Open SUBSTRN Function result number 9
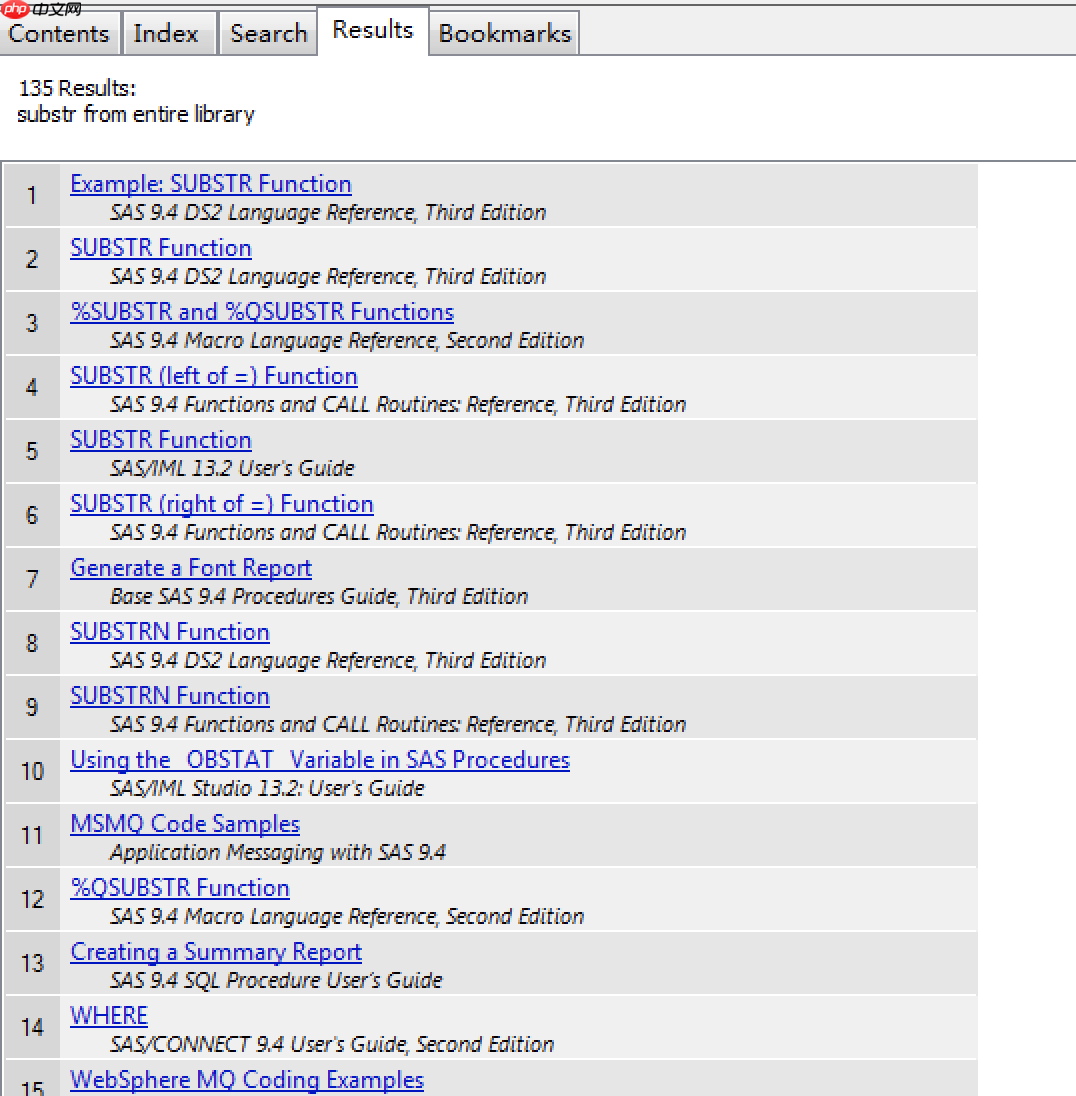Image resolution: width=1076 pixels, height=1096 pixels. pos(170,695)
